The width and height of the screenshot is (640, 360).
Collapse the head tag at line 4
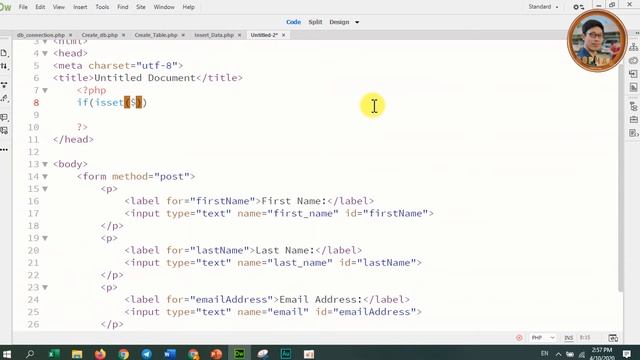pyautogui.click(x=45, y=53)
